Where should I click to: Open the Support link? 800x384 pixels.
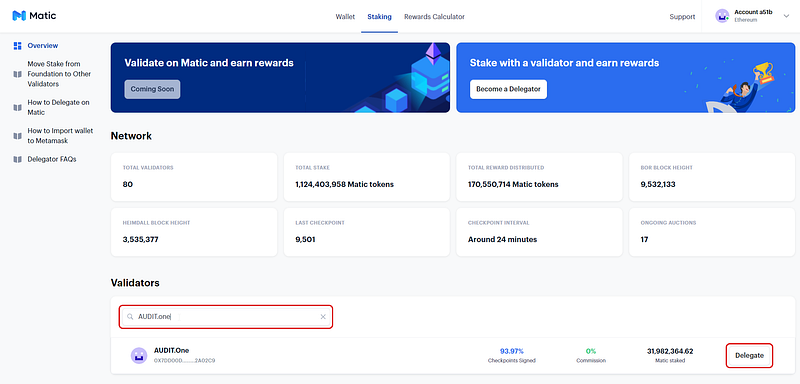pos(682,16)
